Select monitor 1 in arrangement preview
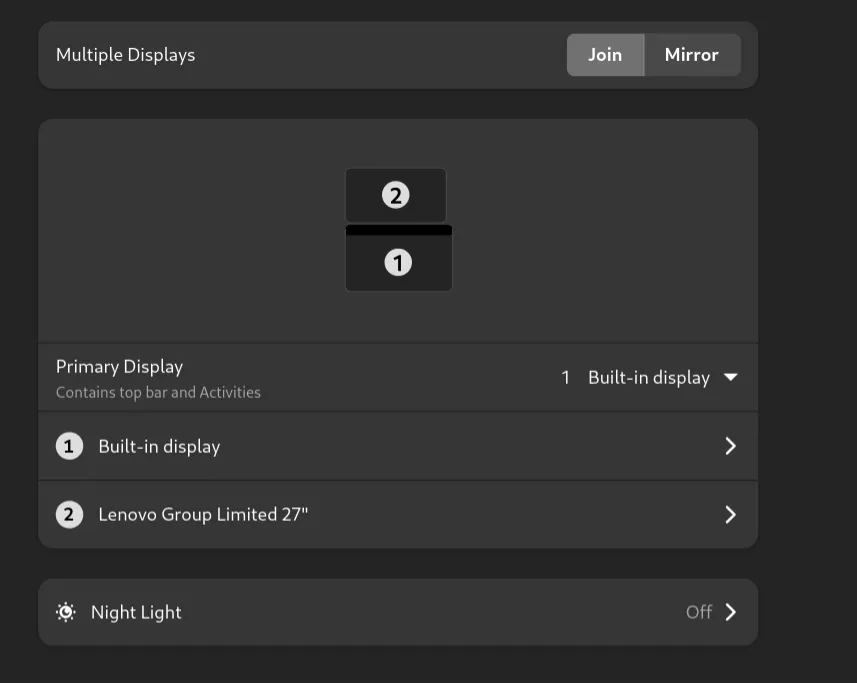The width and height of the screenshot is (857, 683). coord(398,257)
